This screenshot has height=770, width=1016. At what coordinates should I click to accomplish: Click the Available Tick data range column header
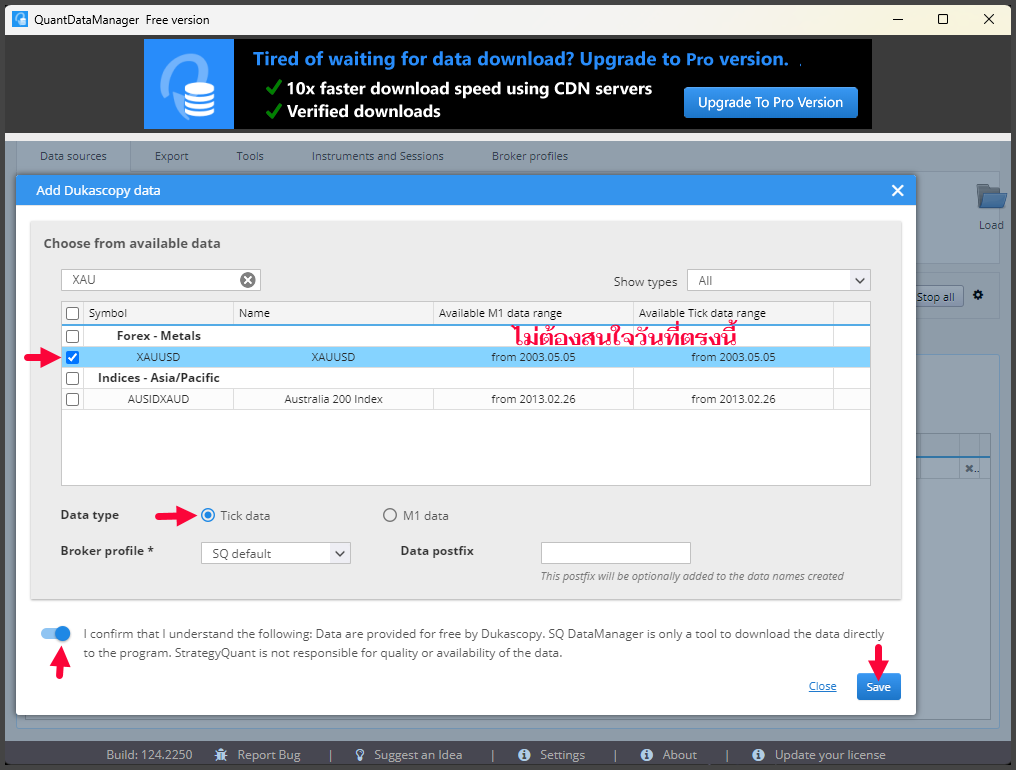733,313
